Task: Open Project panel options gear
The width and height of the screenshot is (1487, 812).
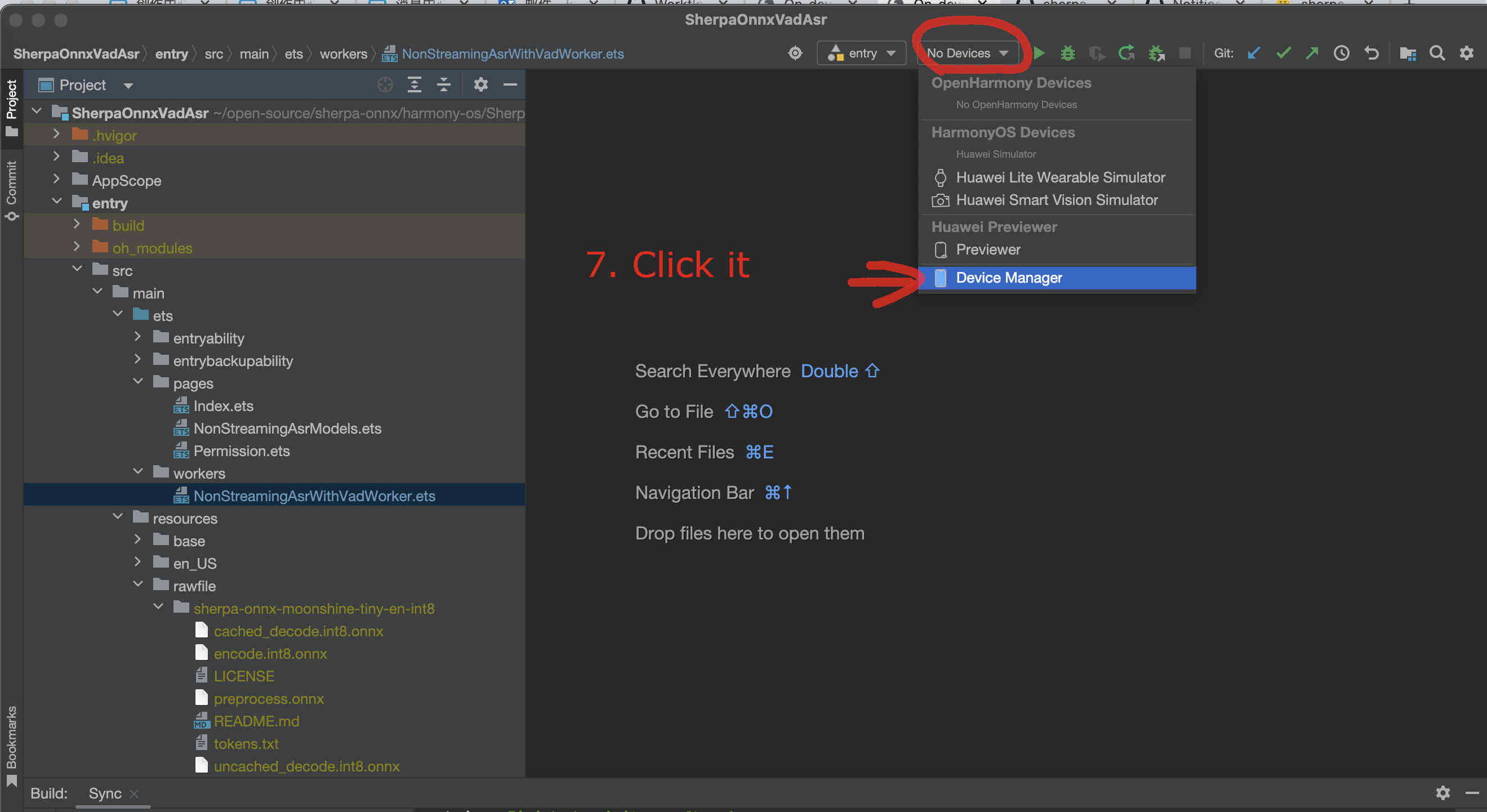Action: click(x=481, y=85)
